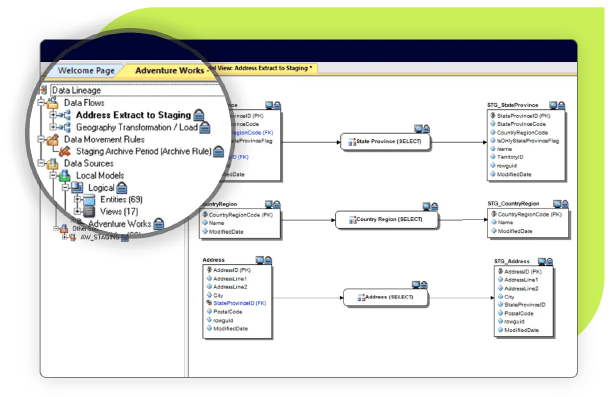Image resolution: width=611 pixels, height=397 pixels.
Task: Select the StateProvinceID (FK) column in Address
Action: point(240,303)
